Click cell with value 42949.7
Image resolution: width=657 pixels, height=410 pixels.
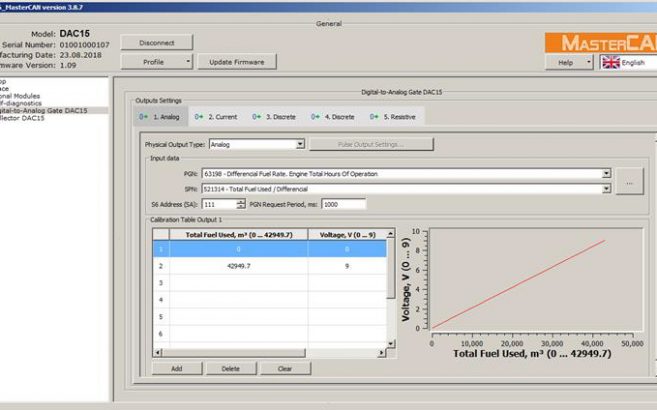tap(238, 266)
